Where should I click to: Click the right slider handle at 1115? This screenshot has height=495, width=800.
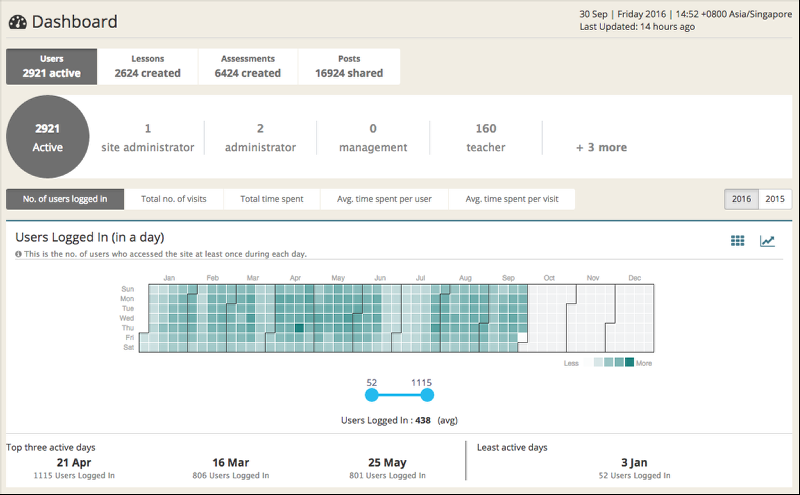click(x=427, y=395)
